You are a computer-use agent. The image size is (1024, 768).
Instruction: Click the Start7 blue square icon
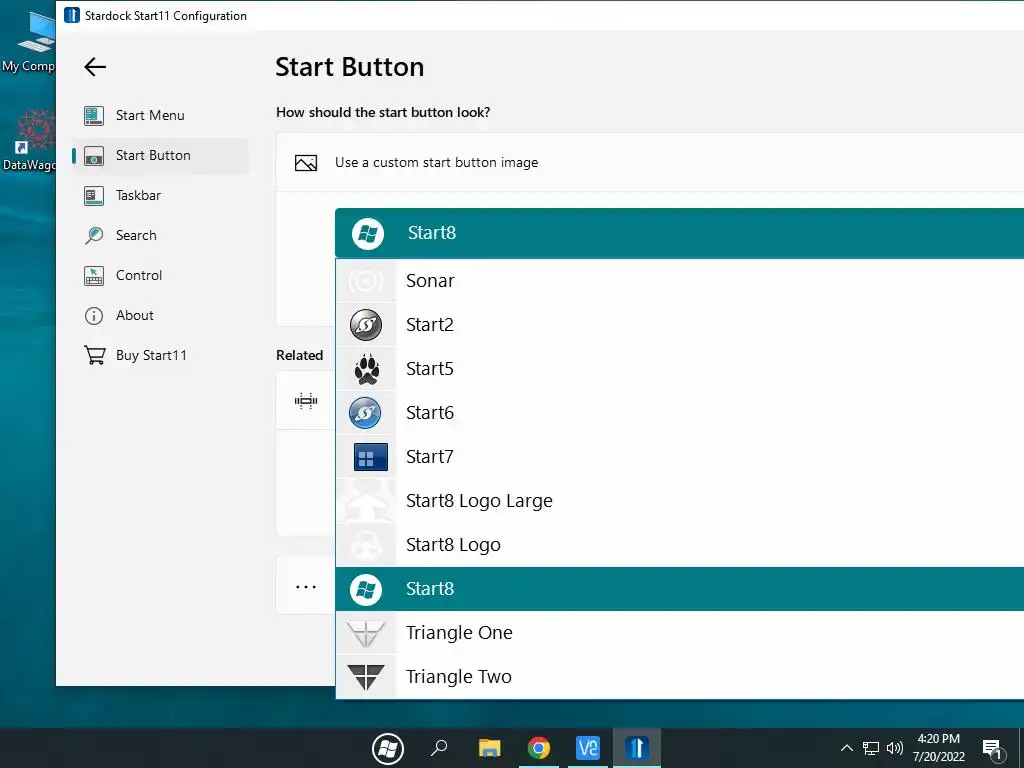pos(370,457)
